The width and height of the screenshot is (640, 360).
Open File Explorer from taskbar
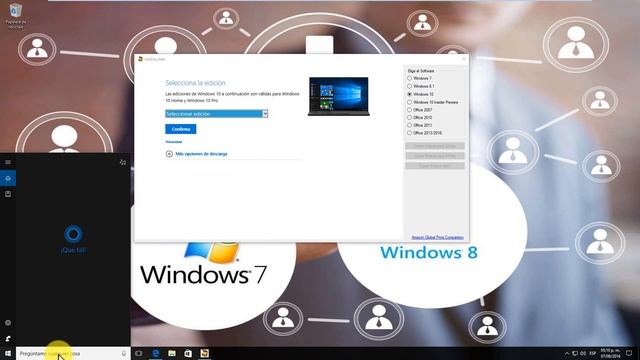[x=172, y=353]
